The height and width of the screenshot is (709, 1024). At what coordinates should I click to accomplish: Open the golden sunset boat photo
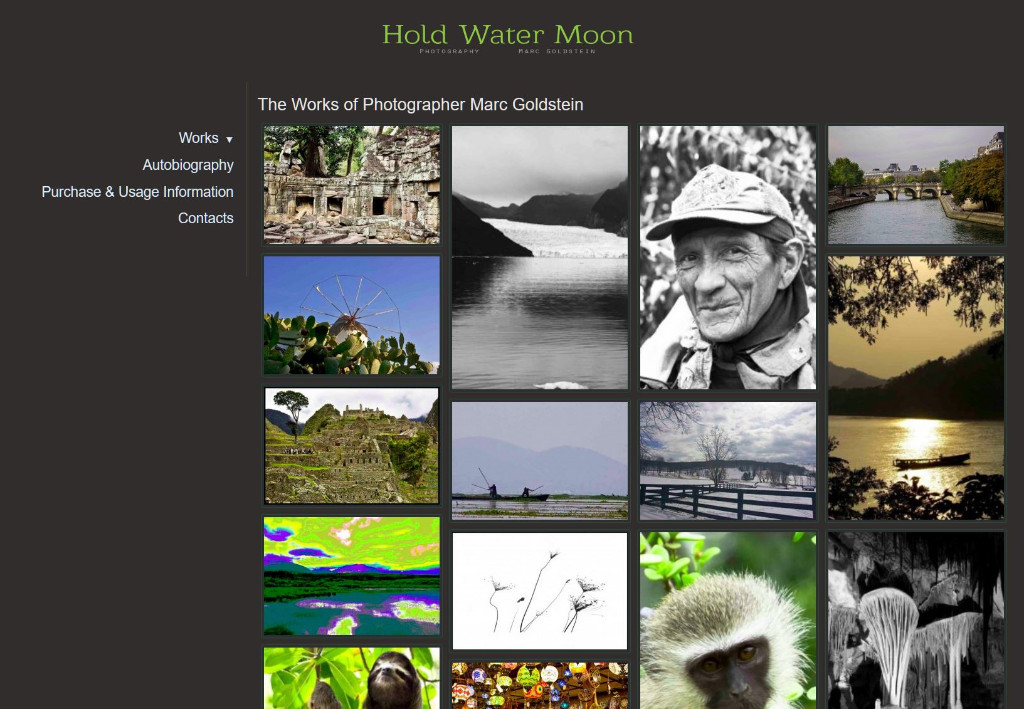[x=916, y=388]
